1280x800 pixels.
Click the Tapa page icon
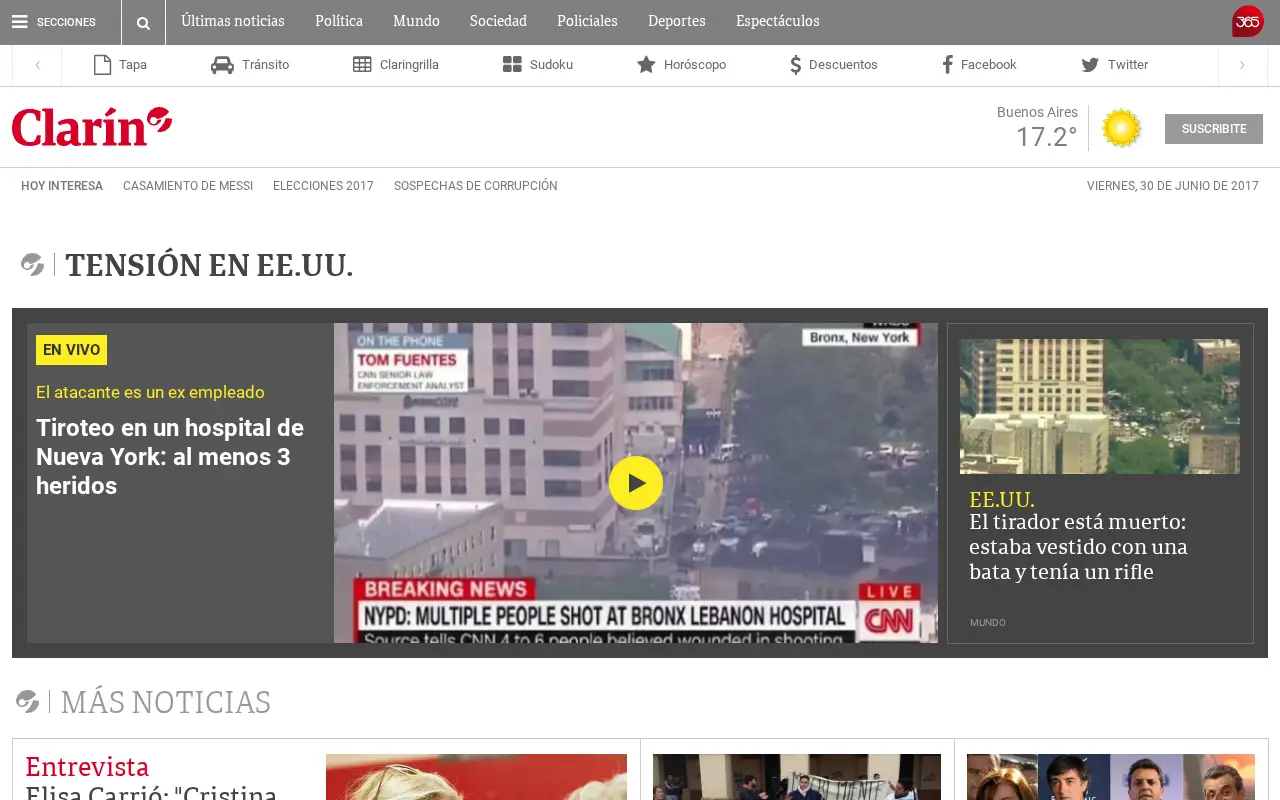tap(102, 65)
